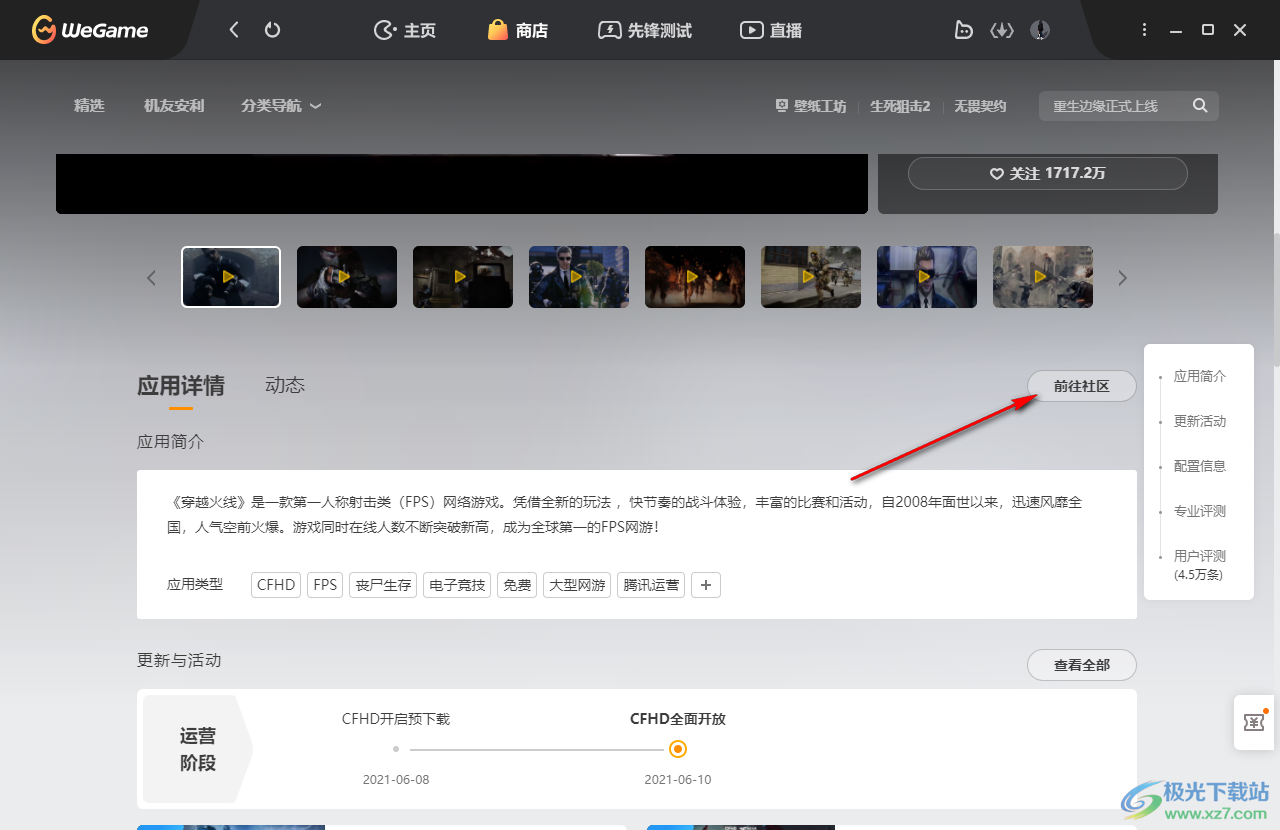Select 机友安利 in store navigation
The image size is (1280, 830).
pos(174,105)
